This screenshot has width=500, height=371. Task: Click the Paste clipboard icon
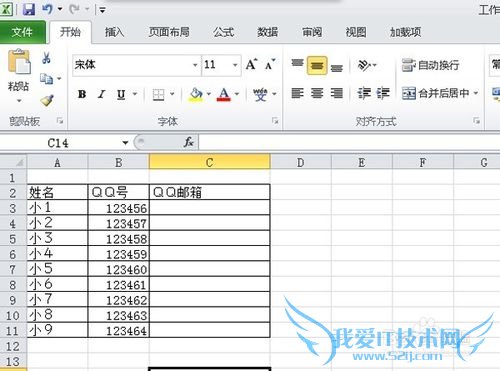[x=19, y=61]
